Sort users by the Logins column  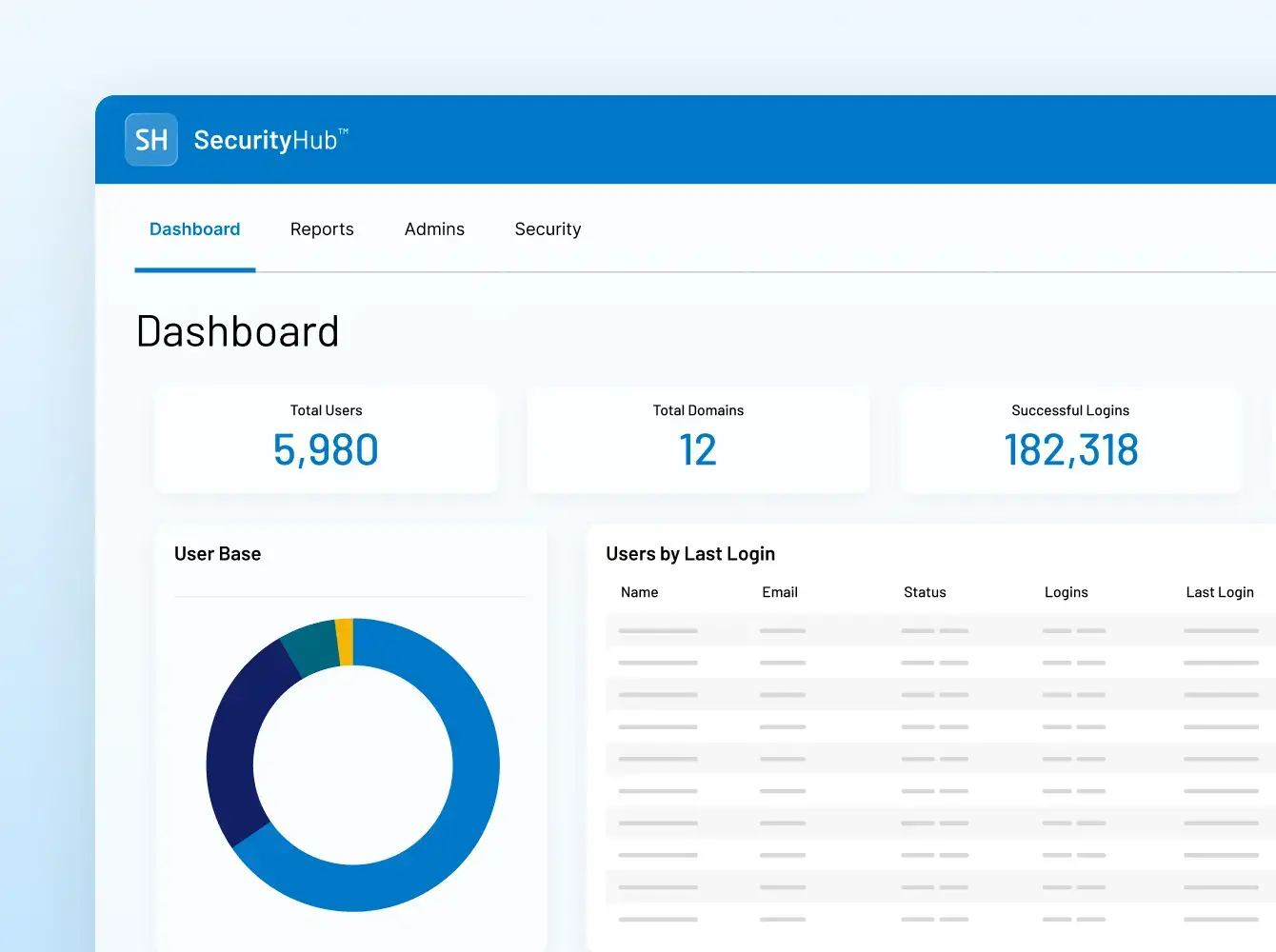pyautogui.click(x=1066, y=591)
